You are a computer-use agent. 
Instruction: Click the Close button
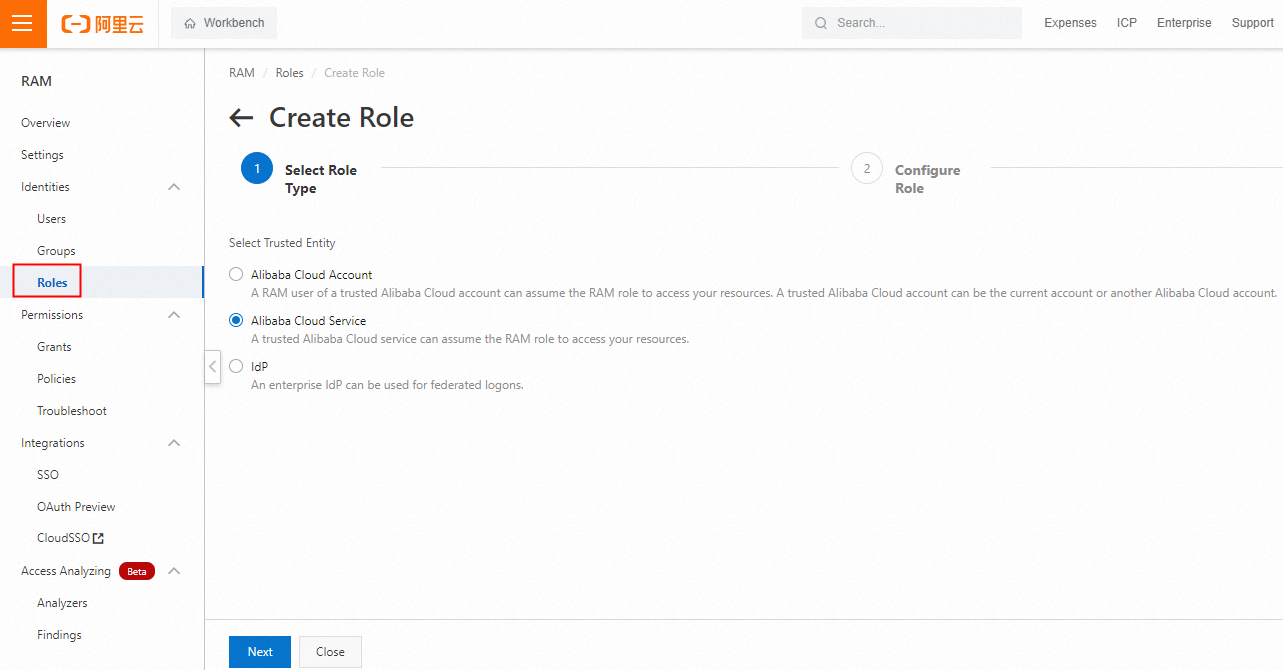tap(330, 652)
